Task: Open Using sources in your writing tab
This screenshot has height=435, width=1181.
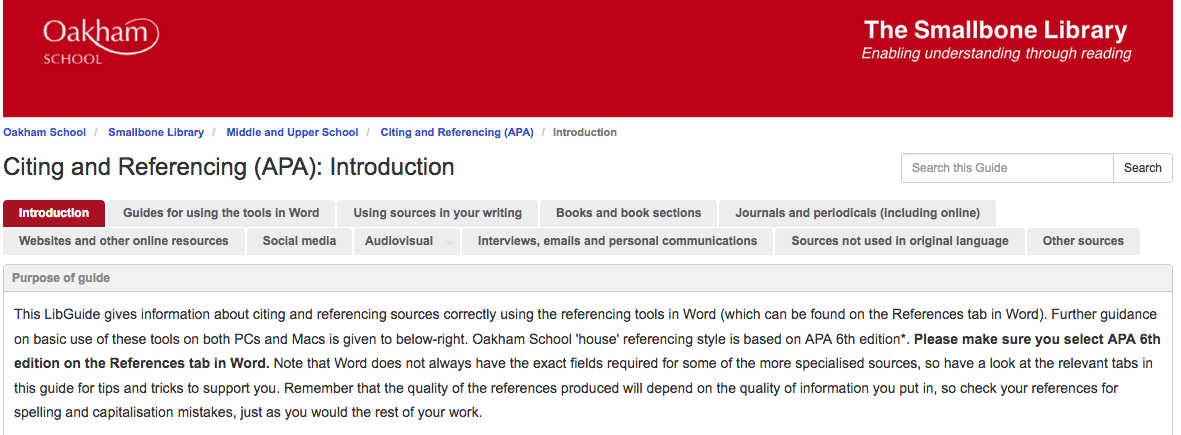Action: 438,213
